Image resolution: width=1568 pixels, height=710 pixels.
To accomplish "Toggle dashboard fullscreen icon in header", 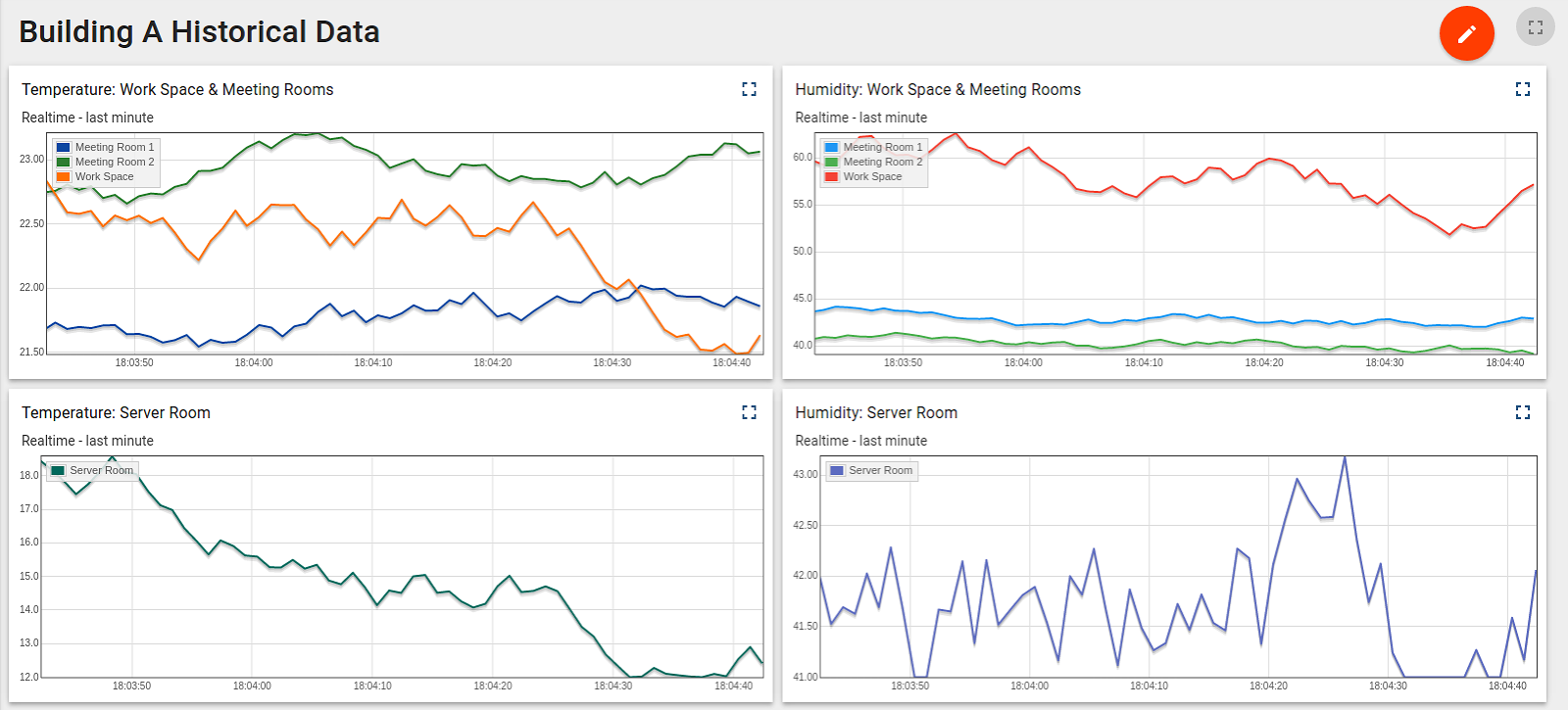I will 1535,27.
